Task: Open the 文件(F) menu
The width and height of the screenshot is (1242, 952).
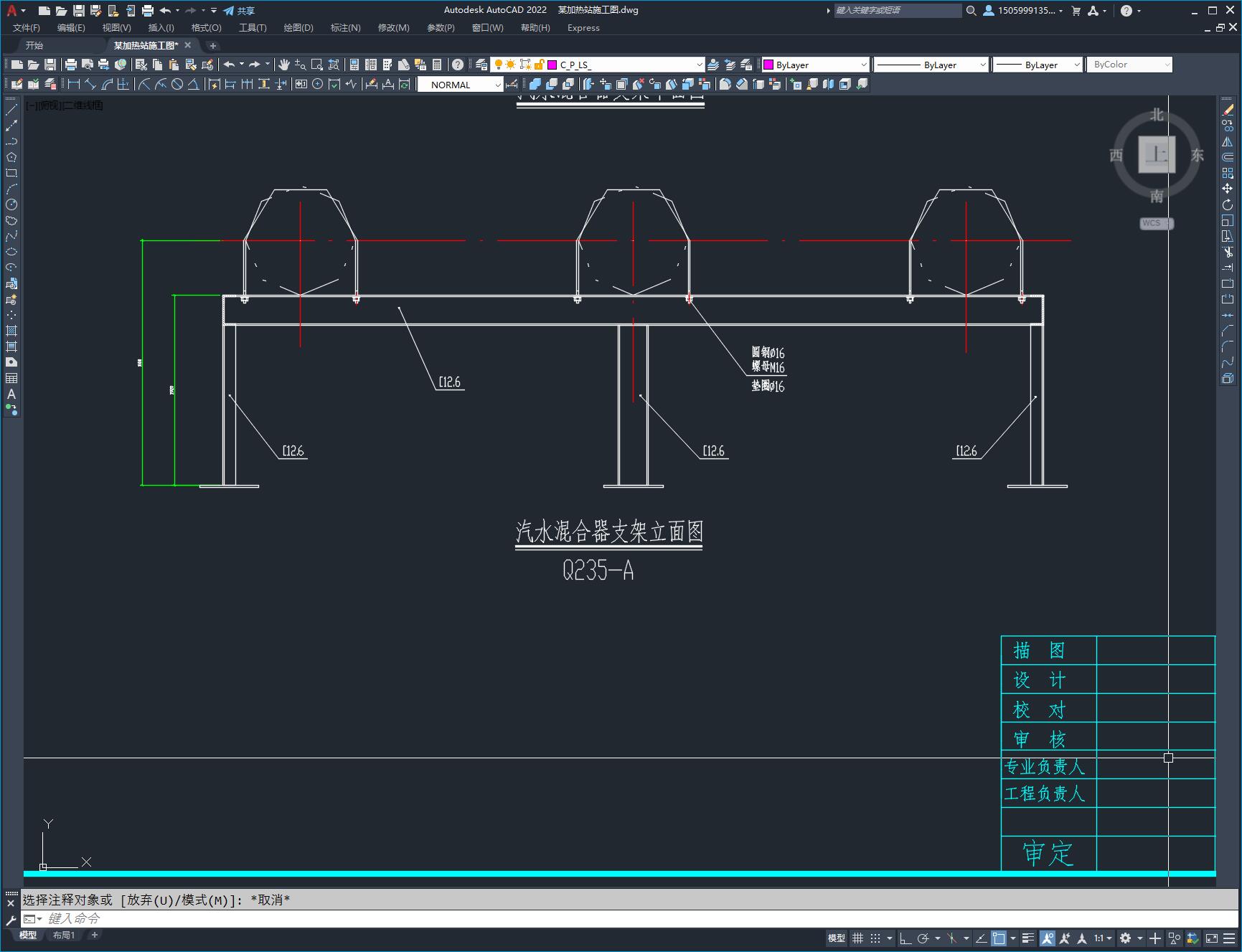Action: click(27, 28)
